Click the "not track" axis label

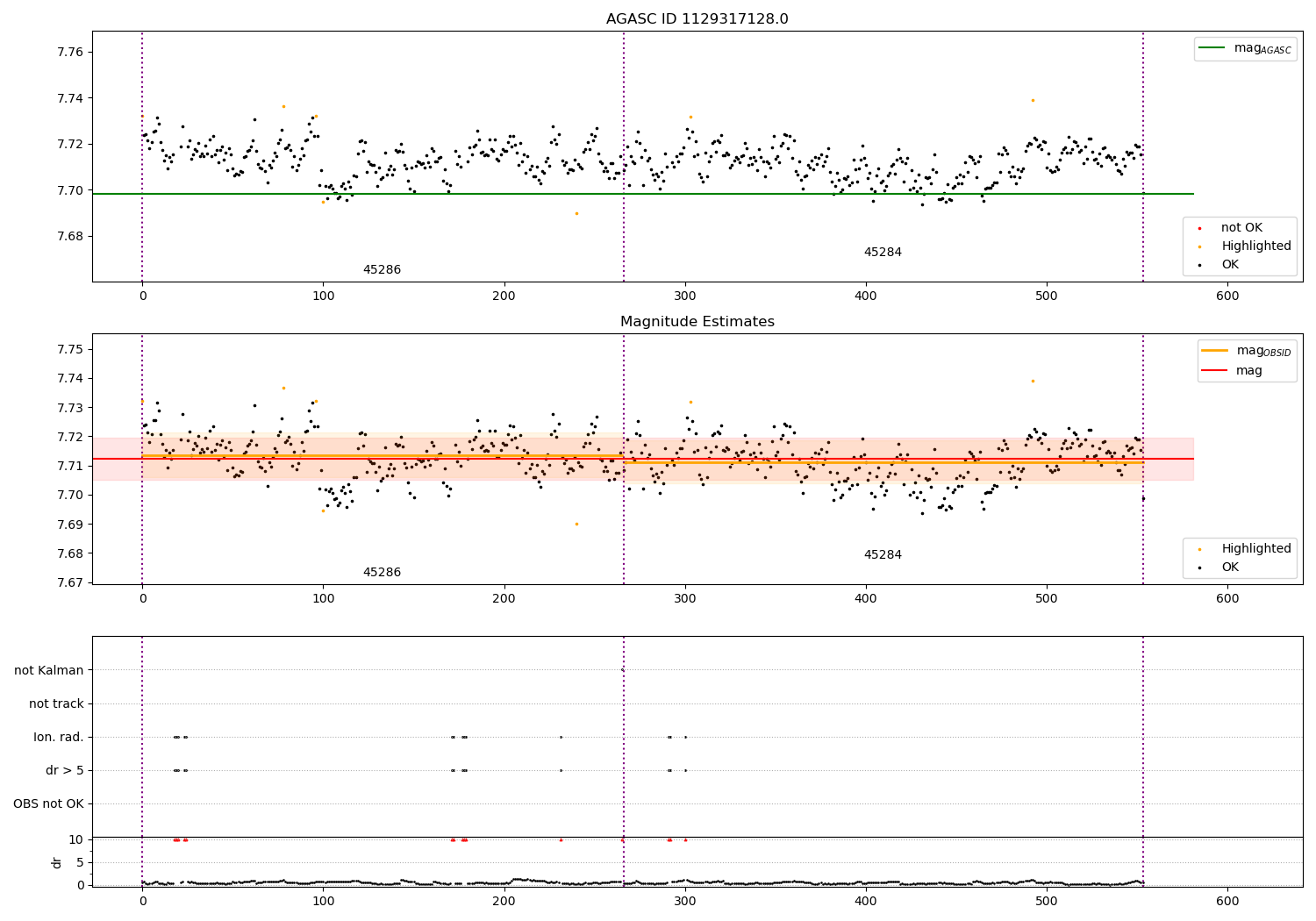coord(56,704)
